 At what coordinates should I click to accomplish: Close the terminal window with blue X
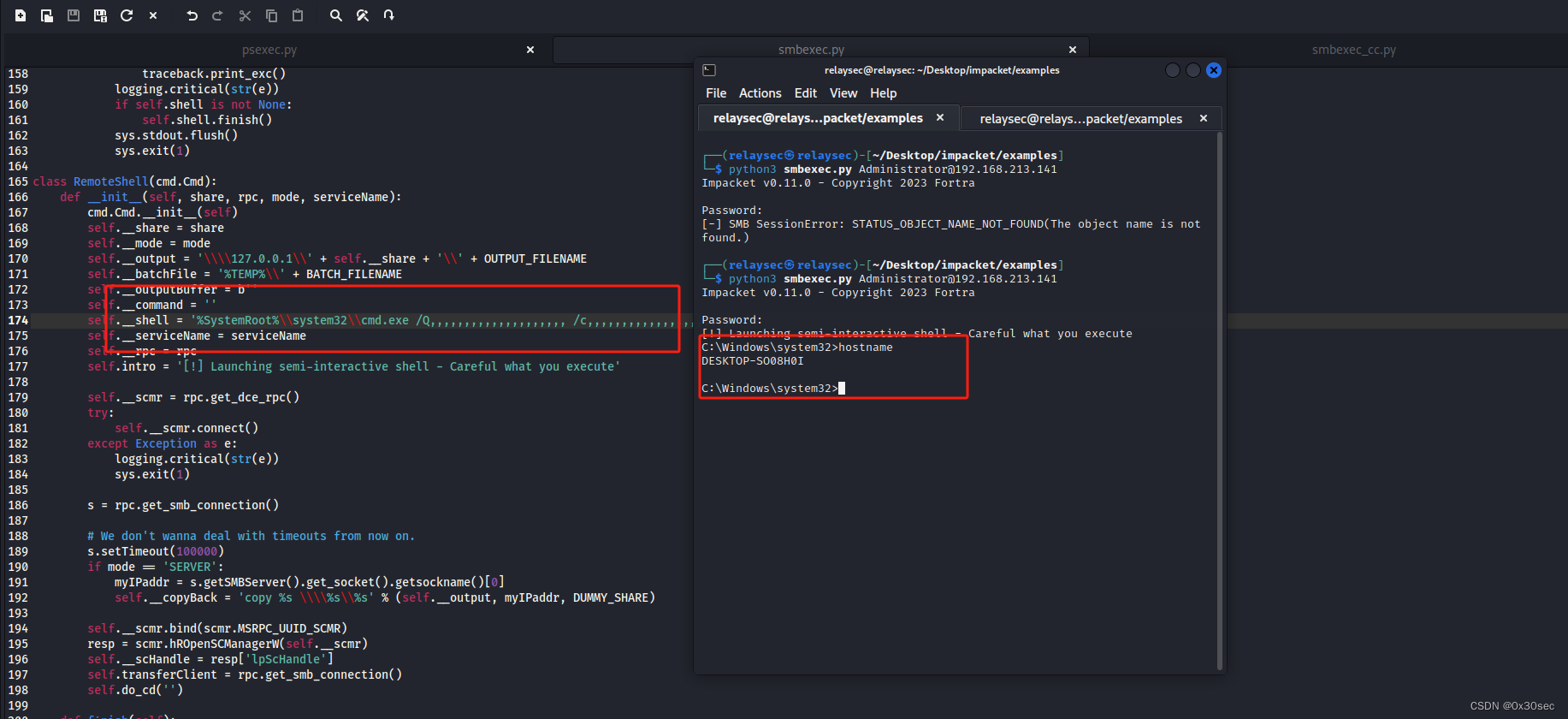(1214, 70)
